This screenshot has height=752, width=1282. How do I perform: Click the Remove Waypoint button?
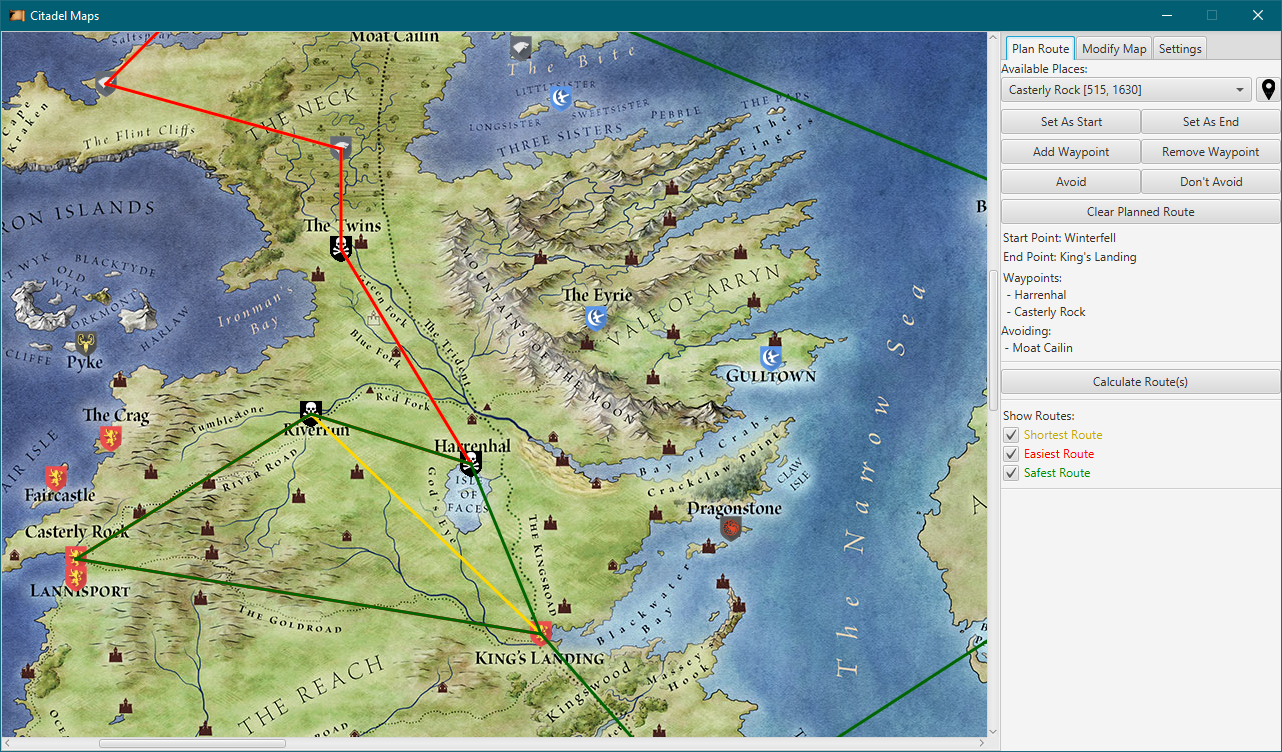(x=1211, y=152)
